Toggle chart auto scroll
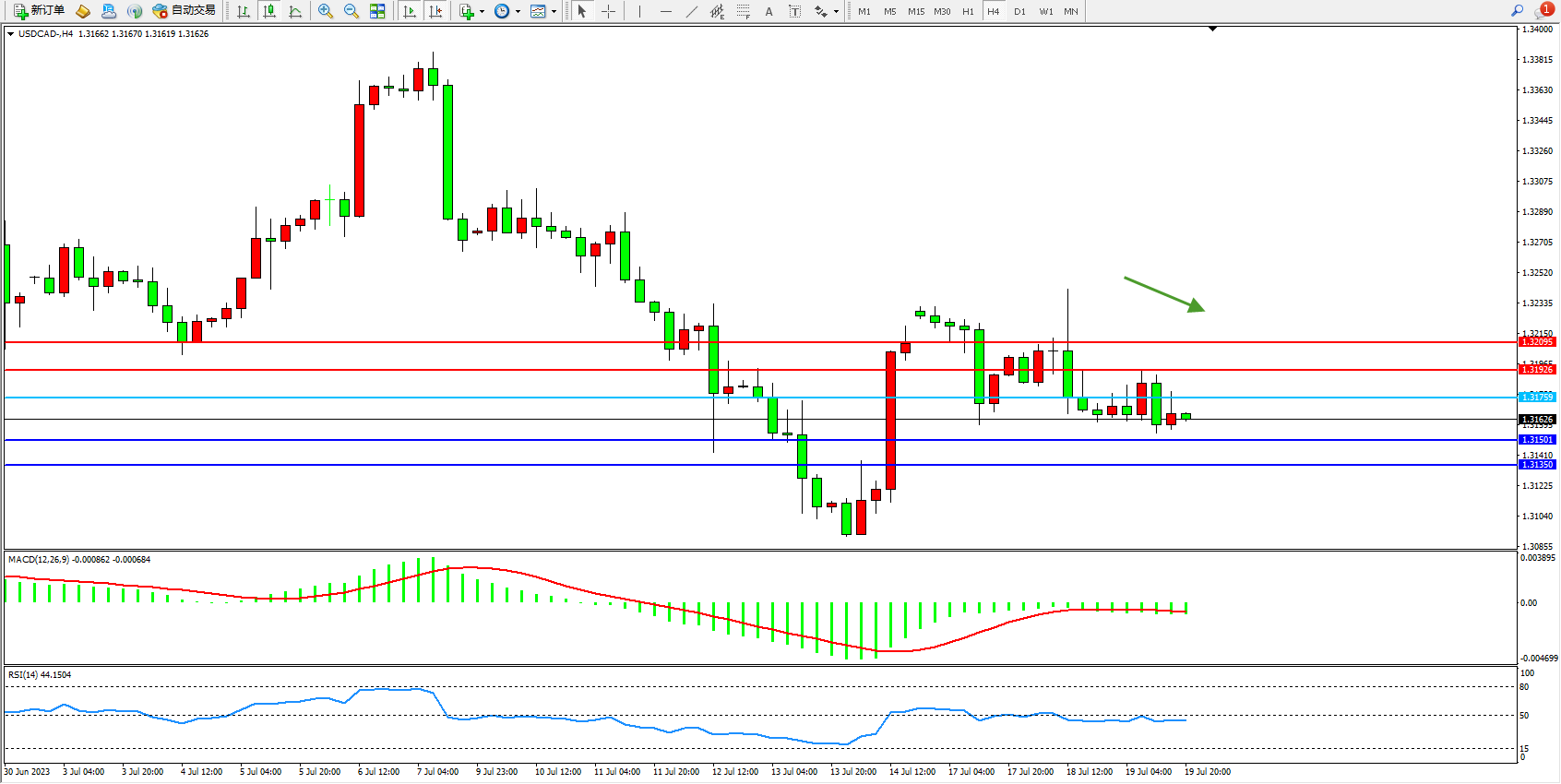Viewport: 1561px width, 784px height. pyautogui.click(x=410, y=11)
